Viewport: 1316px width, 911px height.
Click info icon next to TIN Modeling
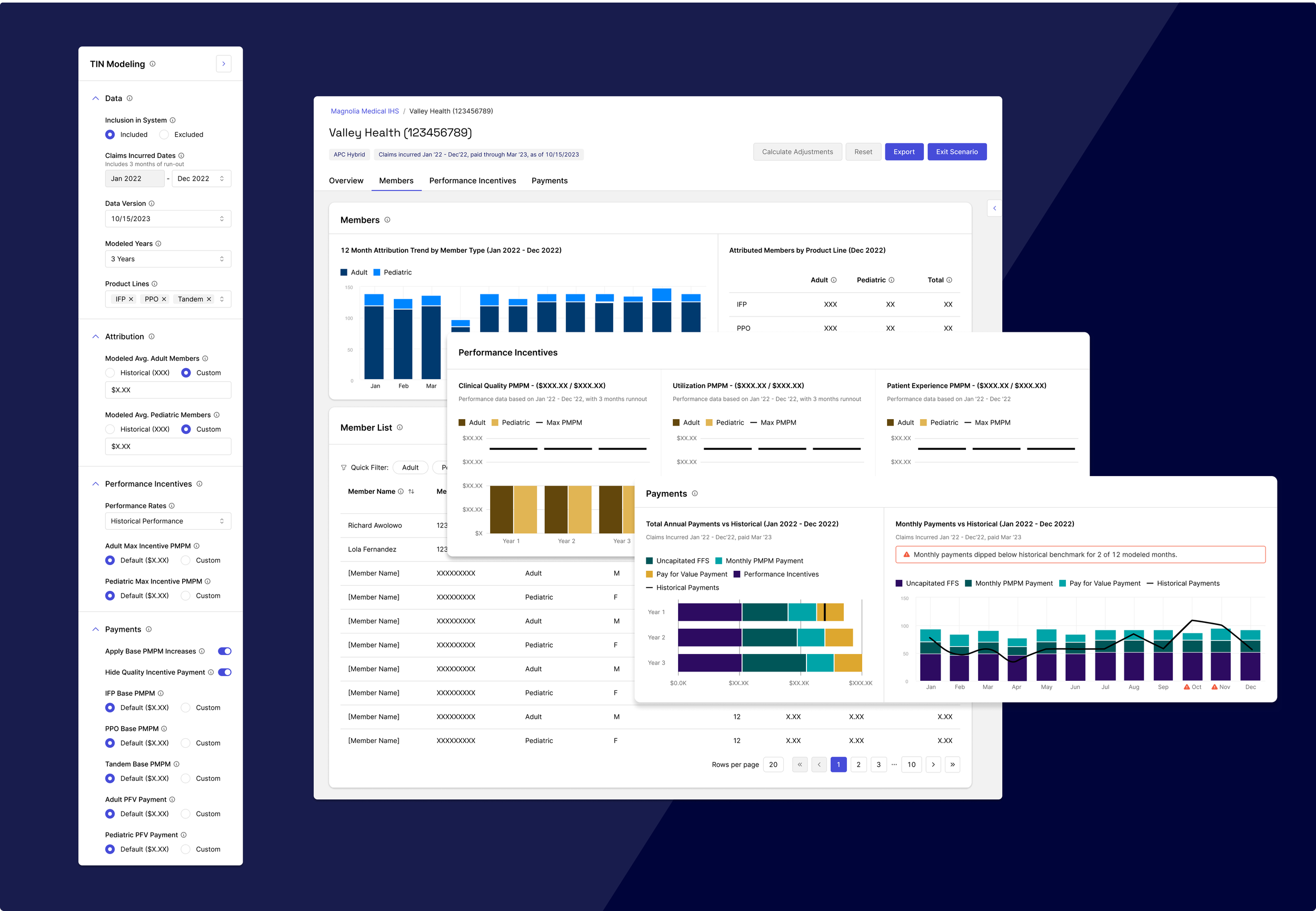point(152,64)
